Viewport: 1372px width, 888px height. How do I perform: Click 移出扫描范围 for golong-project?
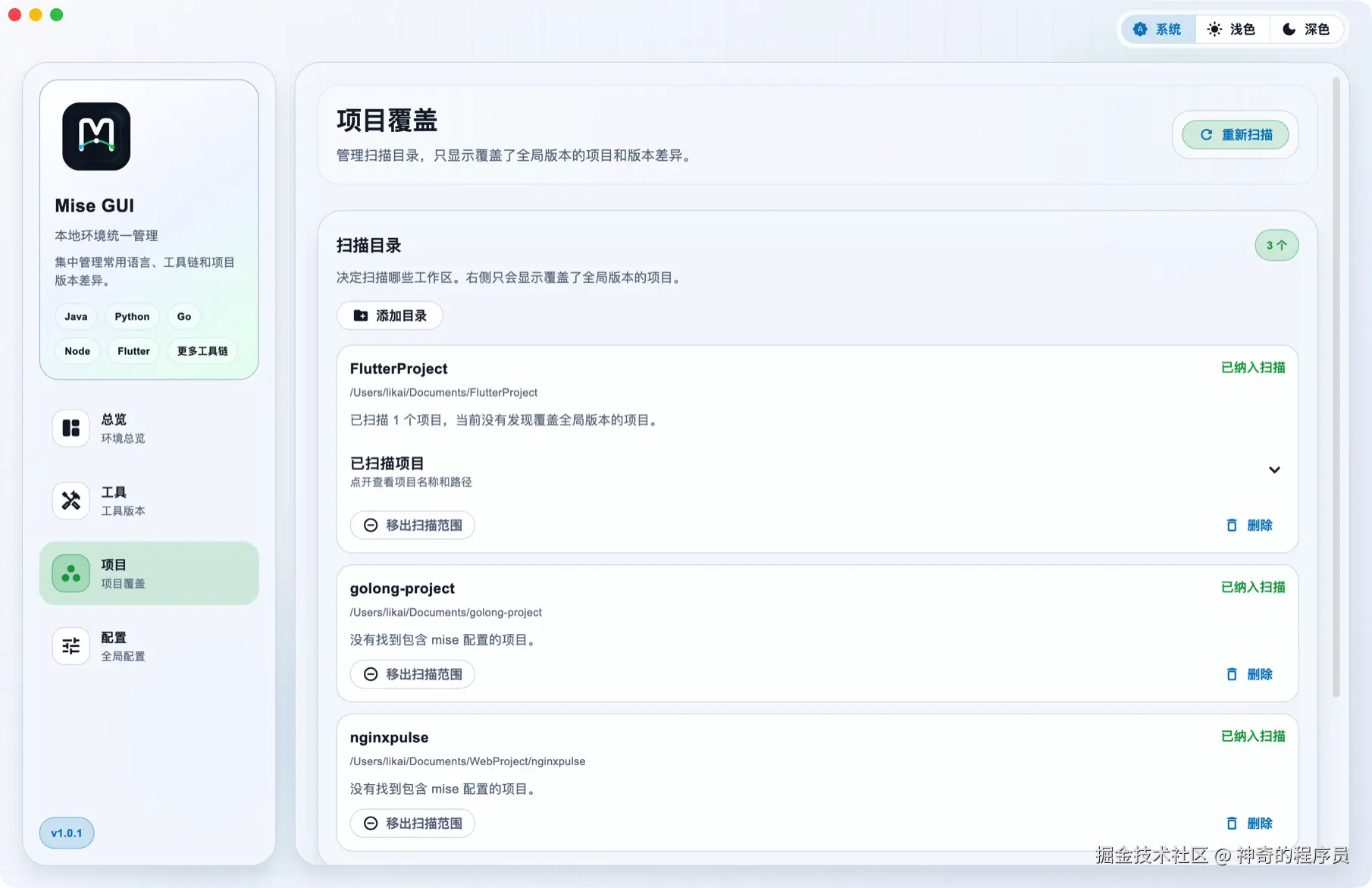[x=412, y=674]
